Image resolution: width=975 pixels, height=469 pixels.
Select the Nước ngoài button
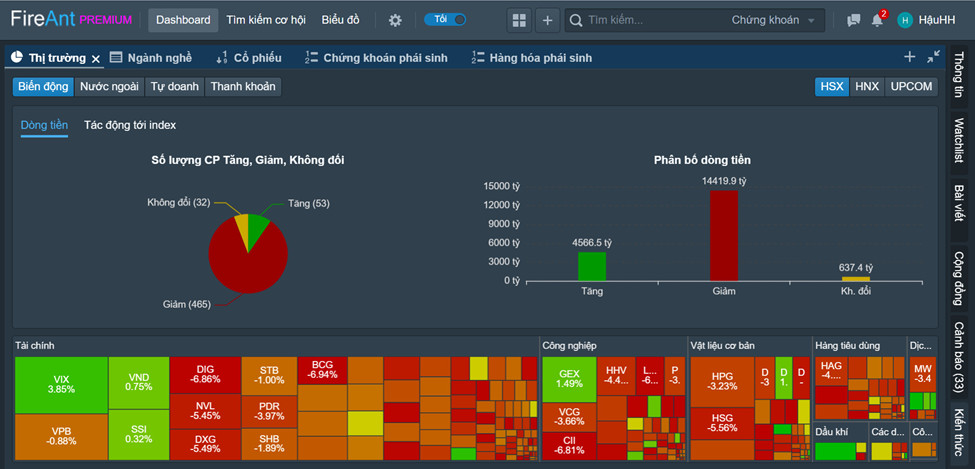(x=109, y=86)
